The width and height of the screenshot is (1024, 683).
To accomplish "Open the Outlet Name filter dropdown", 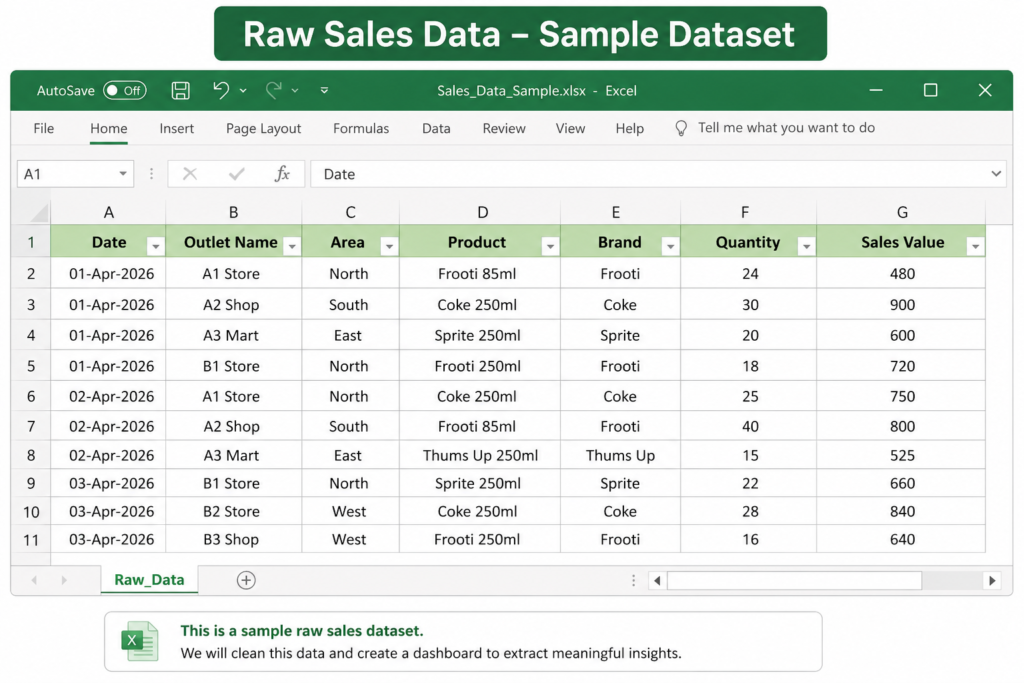I will [x=292, y=246].
